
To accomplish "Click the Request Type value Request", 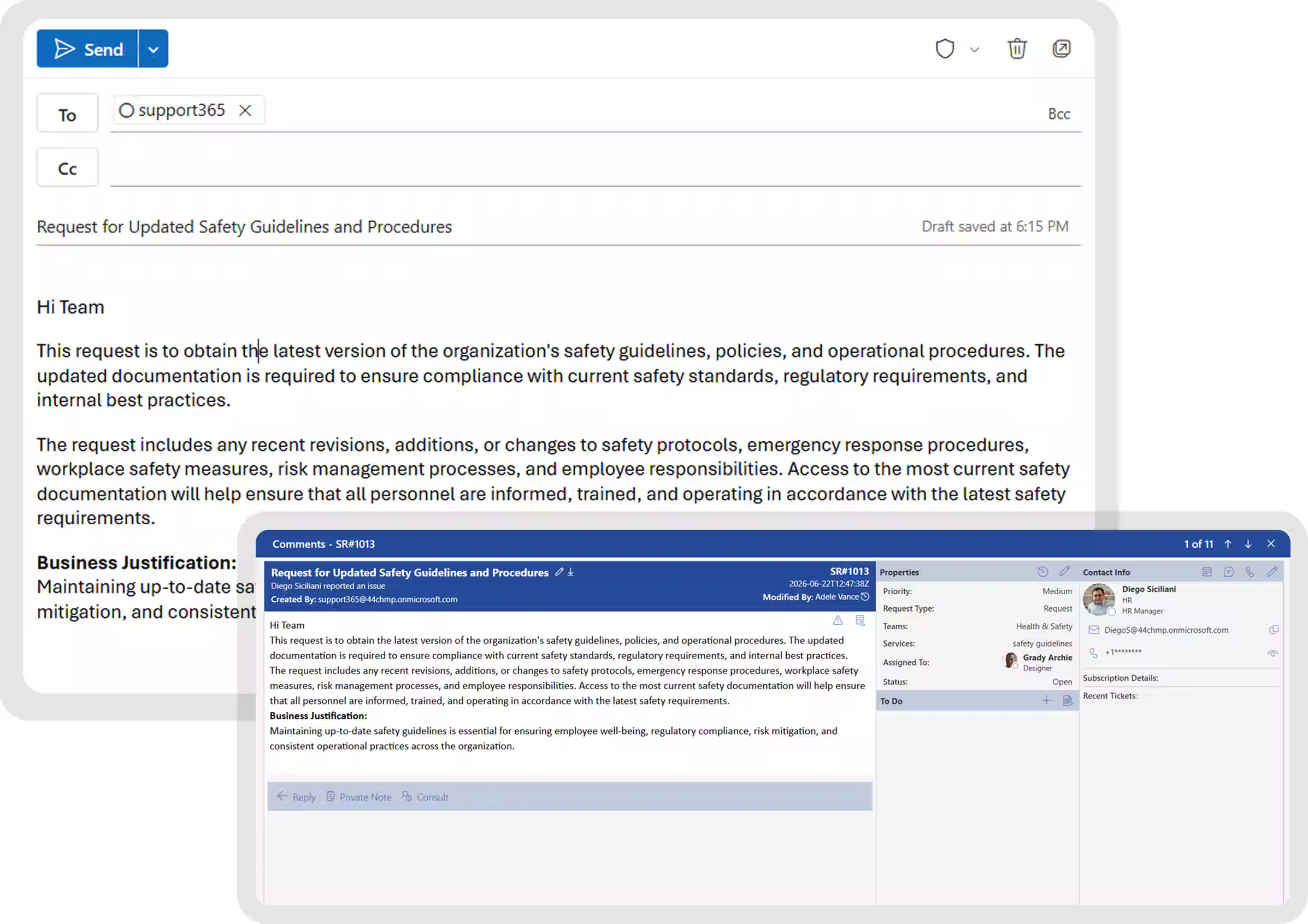I will [x=1057, y=608].
